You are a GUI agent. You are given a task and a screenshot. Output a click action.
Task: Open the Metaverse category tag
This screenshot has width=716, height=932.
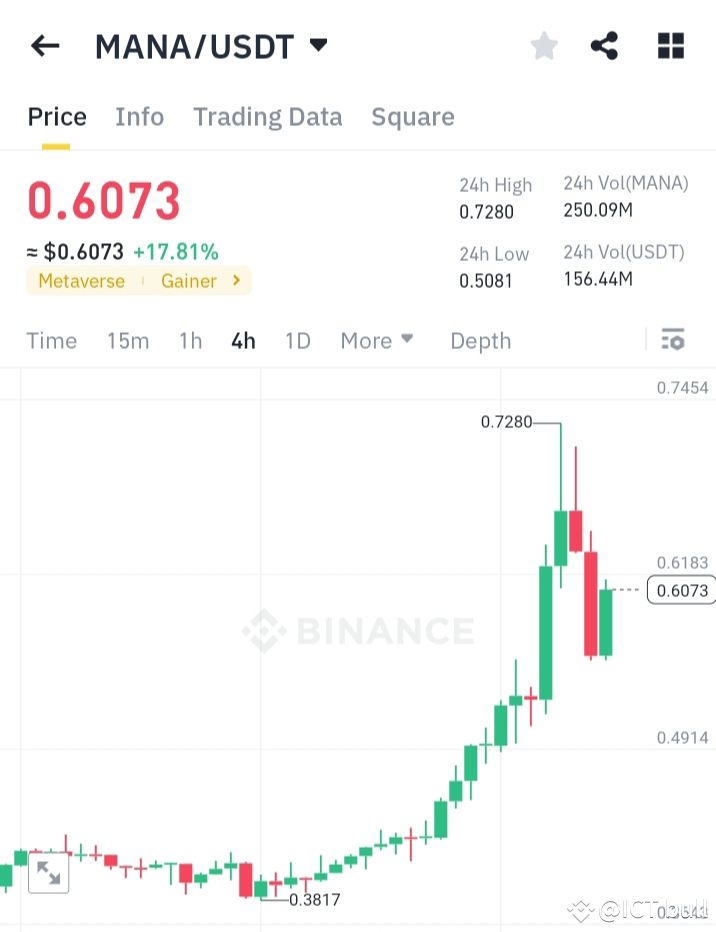81,281
